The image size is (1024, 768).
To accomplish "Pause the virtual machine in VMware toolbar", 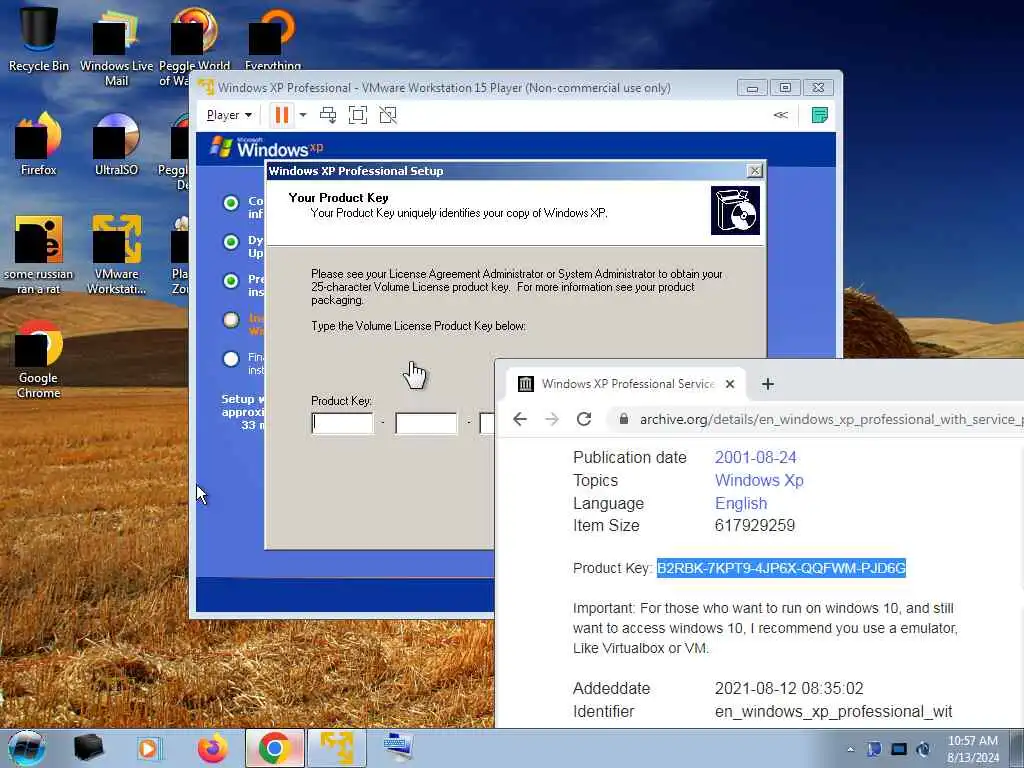I will click(x=281, y=116).
